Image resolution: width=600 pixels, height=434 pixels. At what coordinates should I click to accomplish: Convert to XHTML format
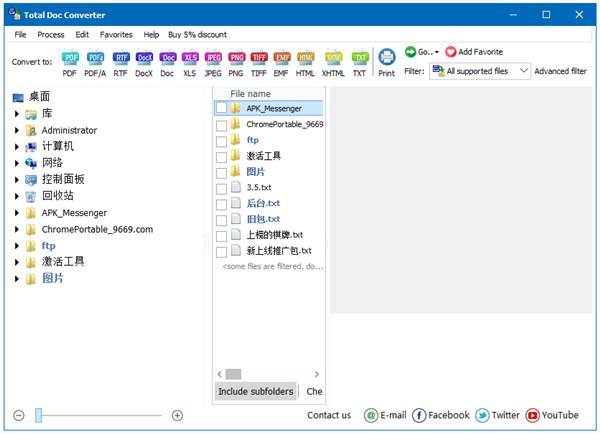coord(333,64)
